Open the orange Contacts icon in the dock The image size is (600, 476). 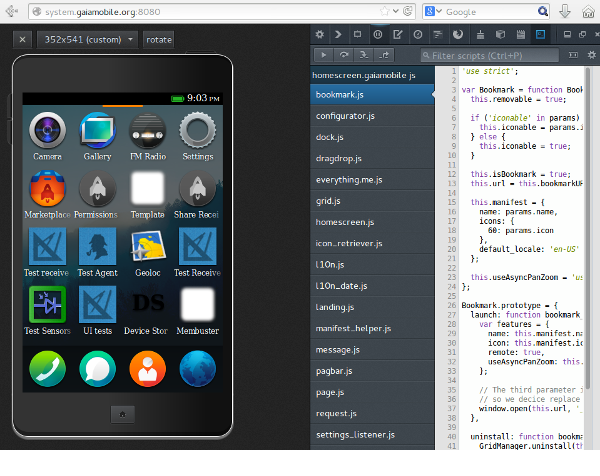pyautogui.click(x=147, y=368)
